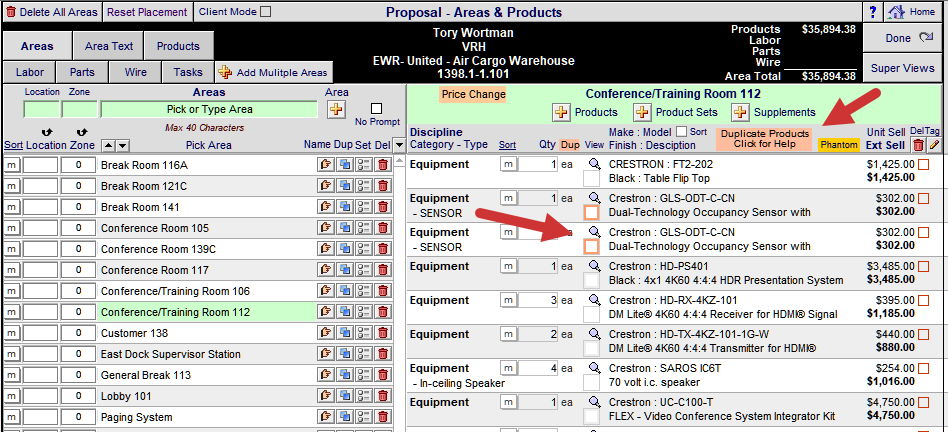The height and width of the screenshot is (432, 948).
Task: View HD-PS401 product magnifier icon
Action: click(594, 266)
